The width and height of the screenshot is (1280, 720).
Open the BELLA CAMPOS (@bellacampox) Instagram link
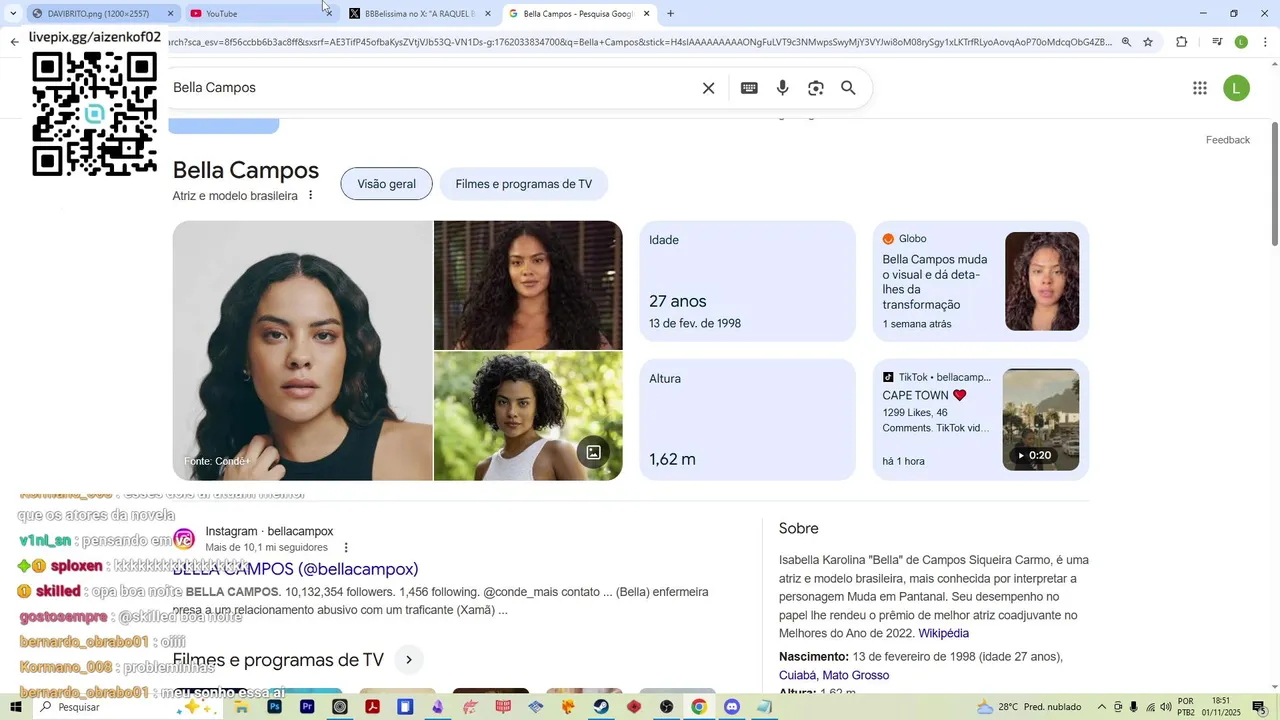(295, 569)
